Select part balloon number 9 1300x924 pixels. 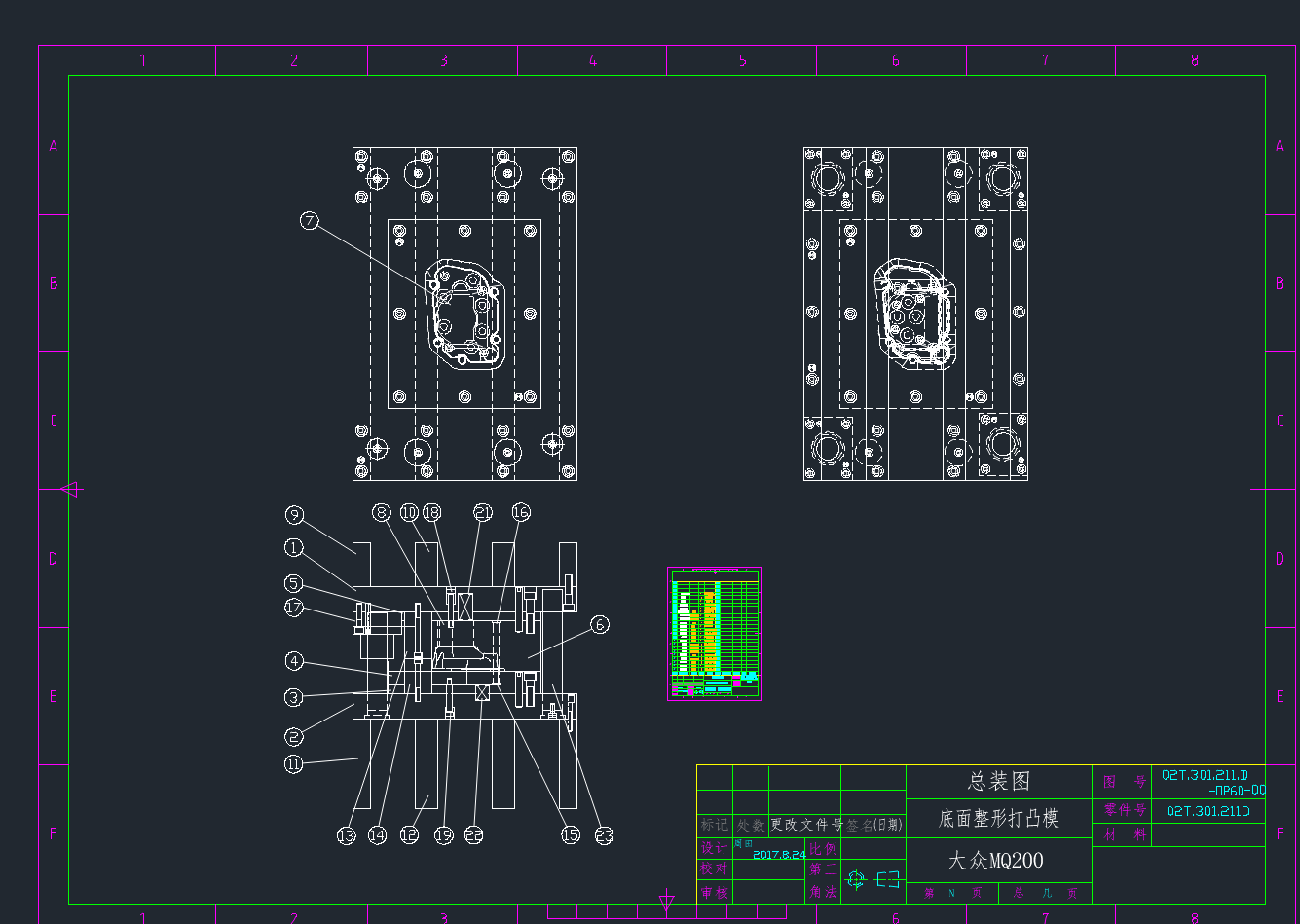pos(294,515)
